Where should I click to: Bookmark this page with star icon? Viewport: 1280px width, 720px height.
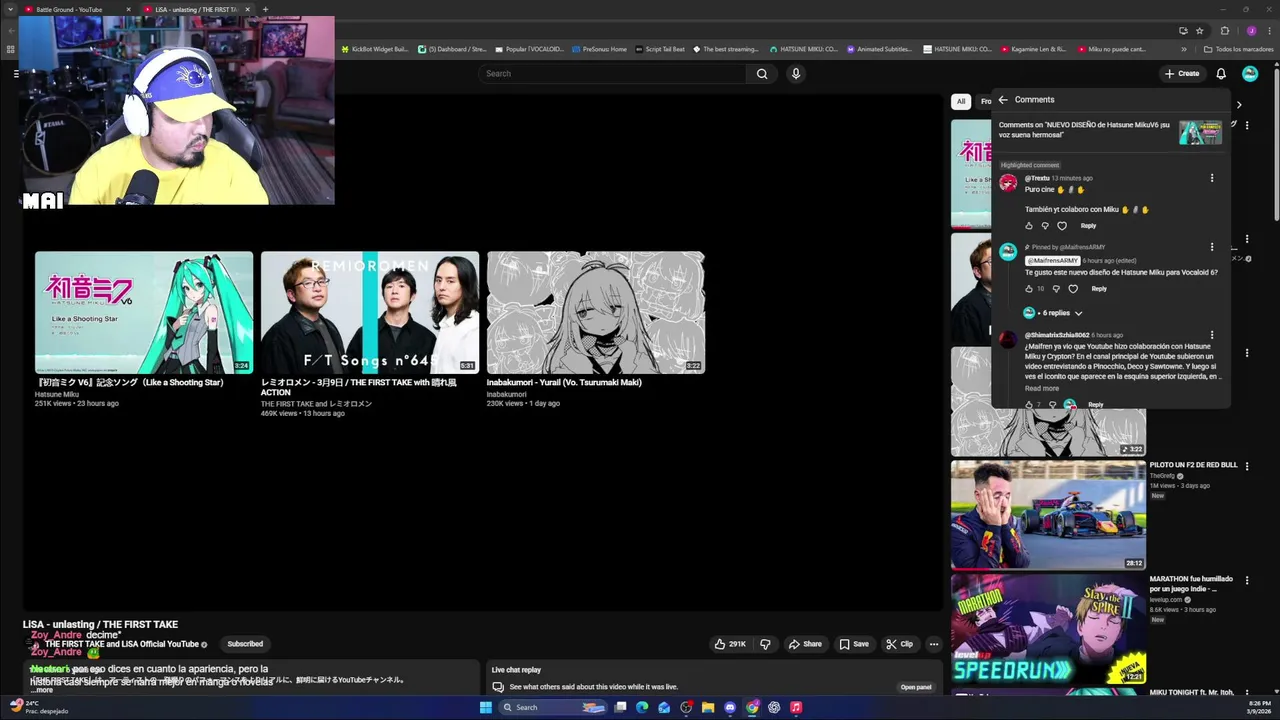[x=1200, y=30]
